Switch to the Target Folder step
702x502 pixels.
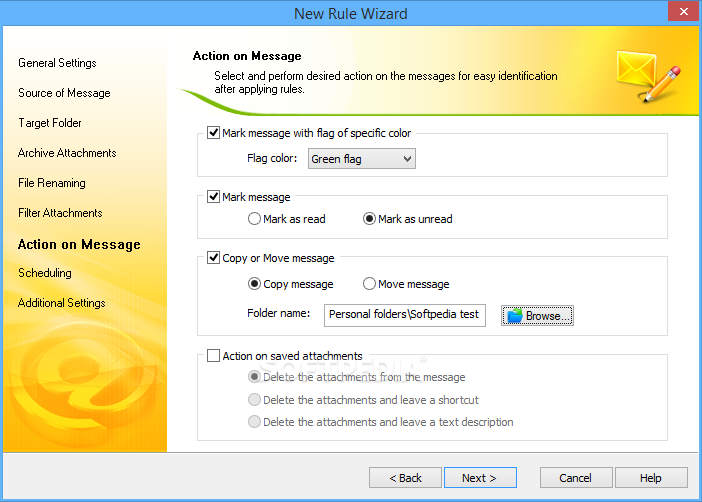coord(50,123)
